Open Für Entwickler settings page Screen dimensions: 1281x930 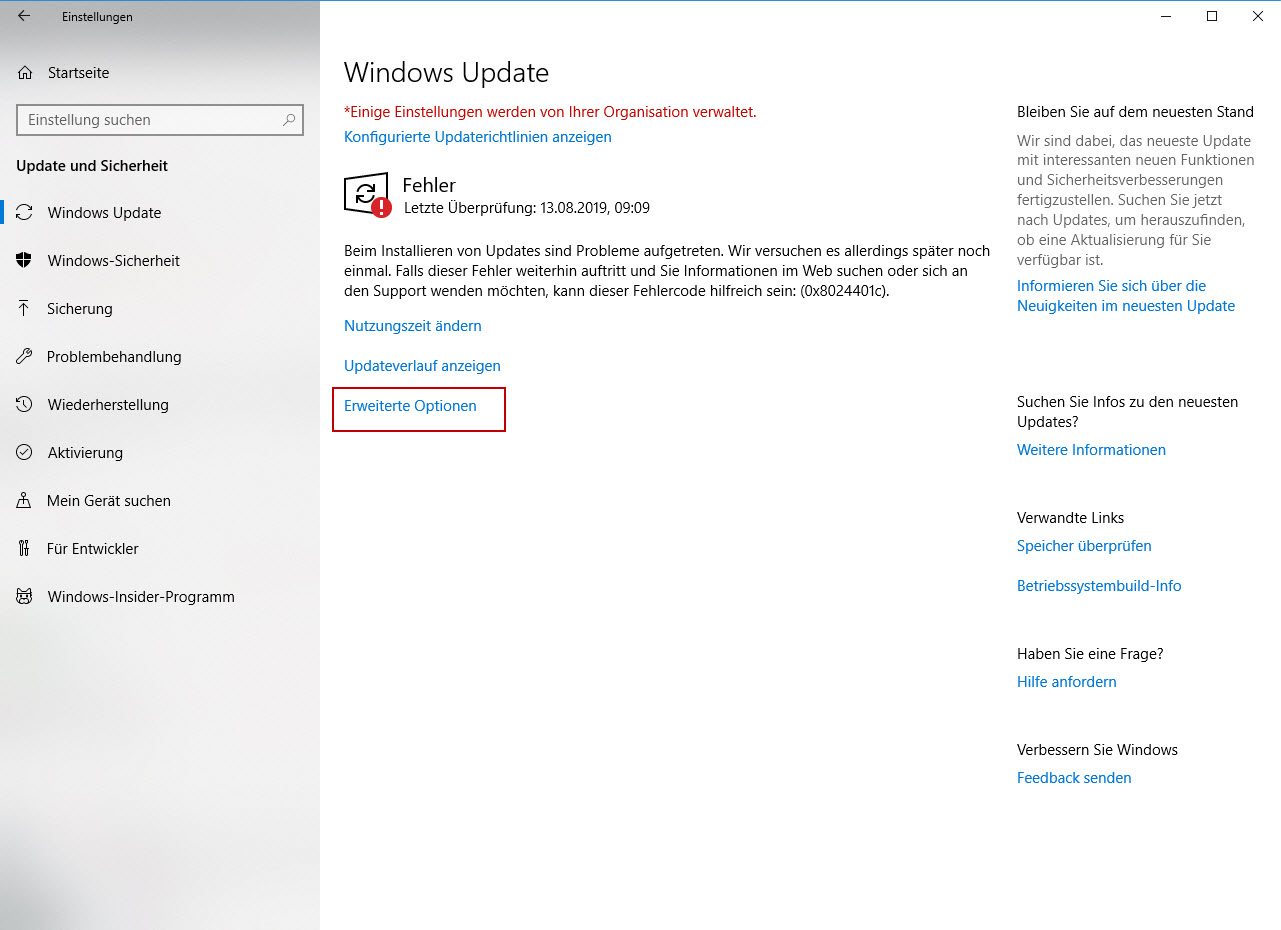click(160, 549)
